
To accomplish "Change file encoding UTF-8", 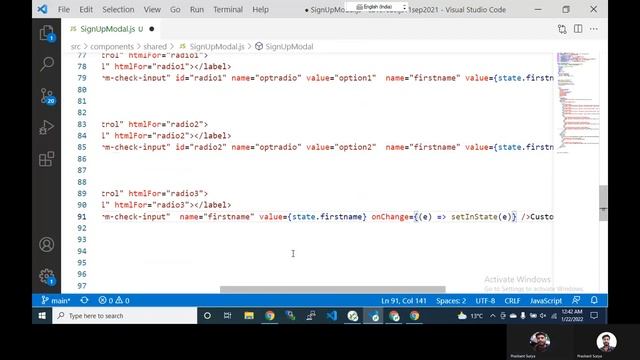I will 485,301.
